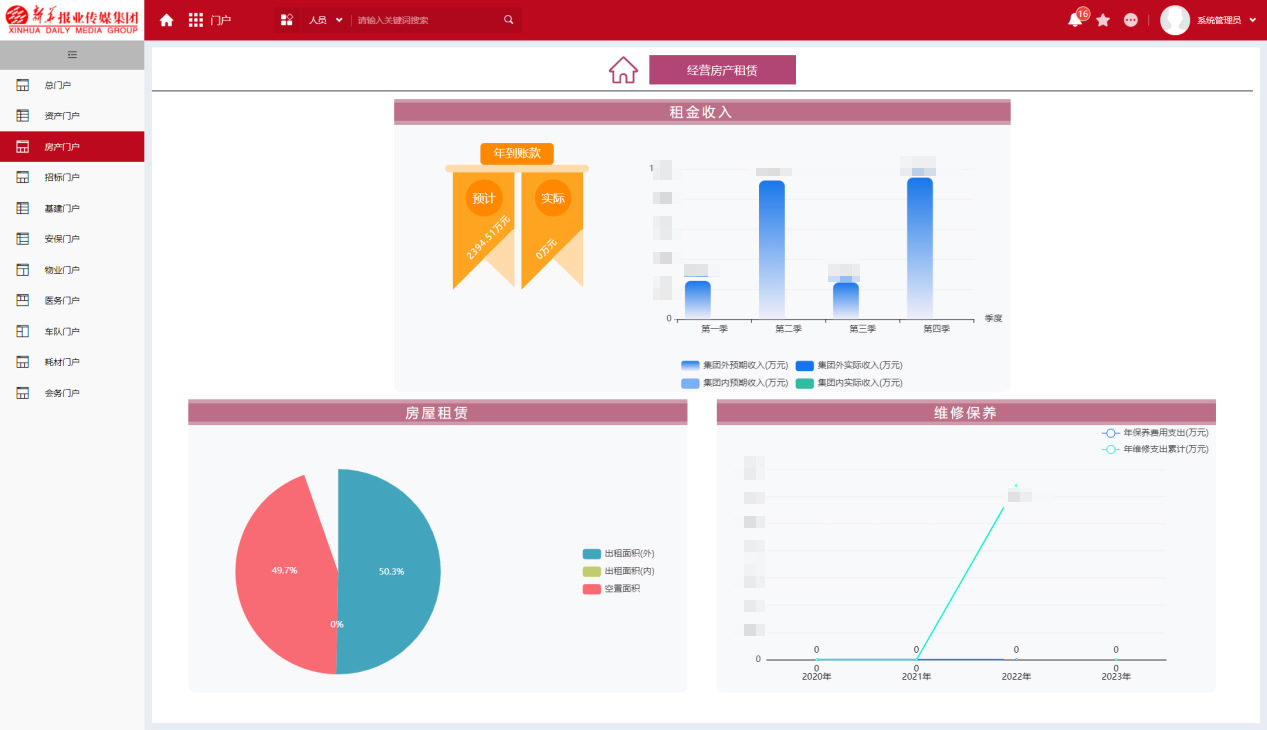
Task: Toggle the 出租面积(外) pie legend
Action: coord(619,554)
